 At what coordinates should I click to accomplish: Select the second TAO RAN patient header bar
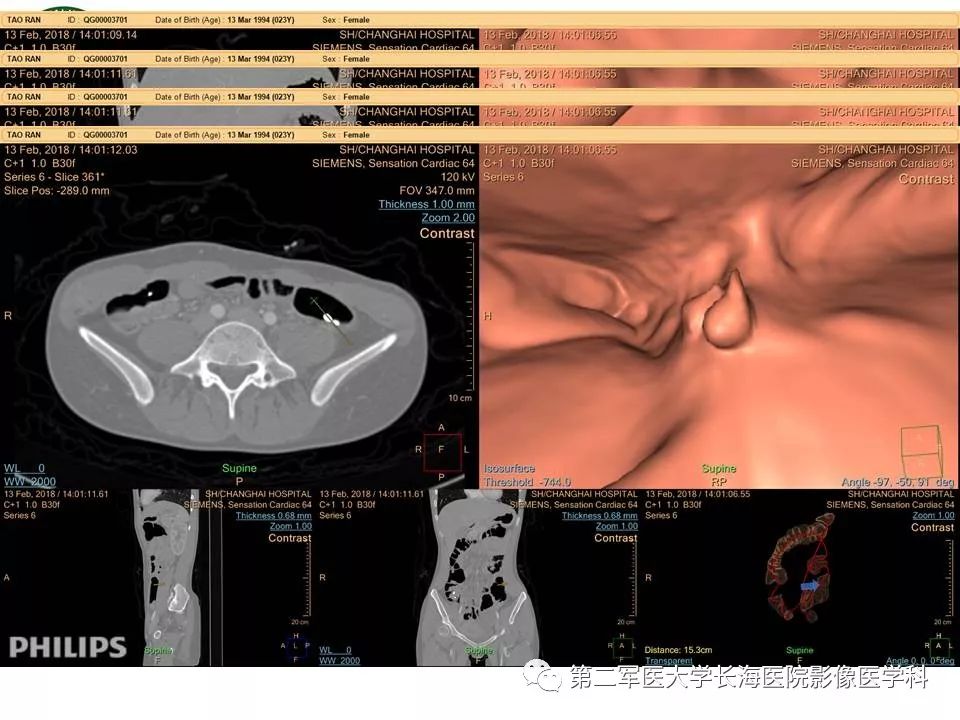[480, 59]
